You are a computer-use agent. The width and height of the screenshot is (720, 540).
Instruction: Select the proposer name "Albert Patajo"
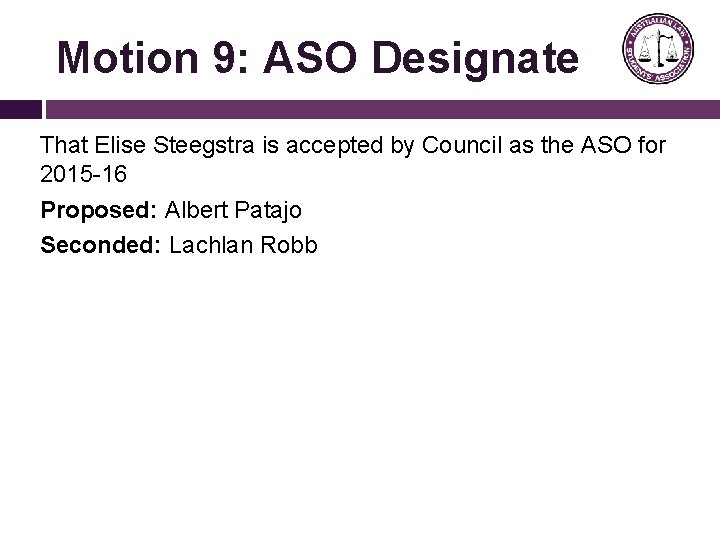233,210
